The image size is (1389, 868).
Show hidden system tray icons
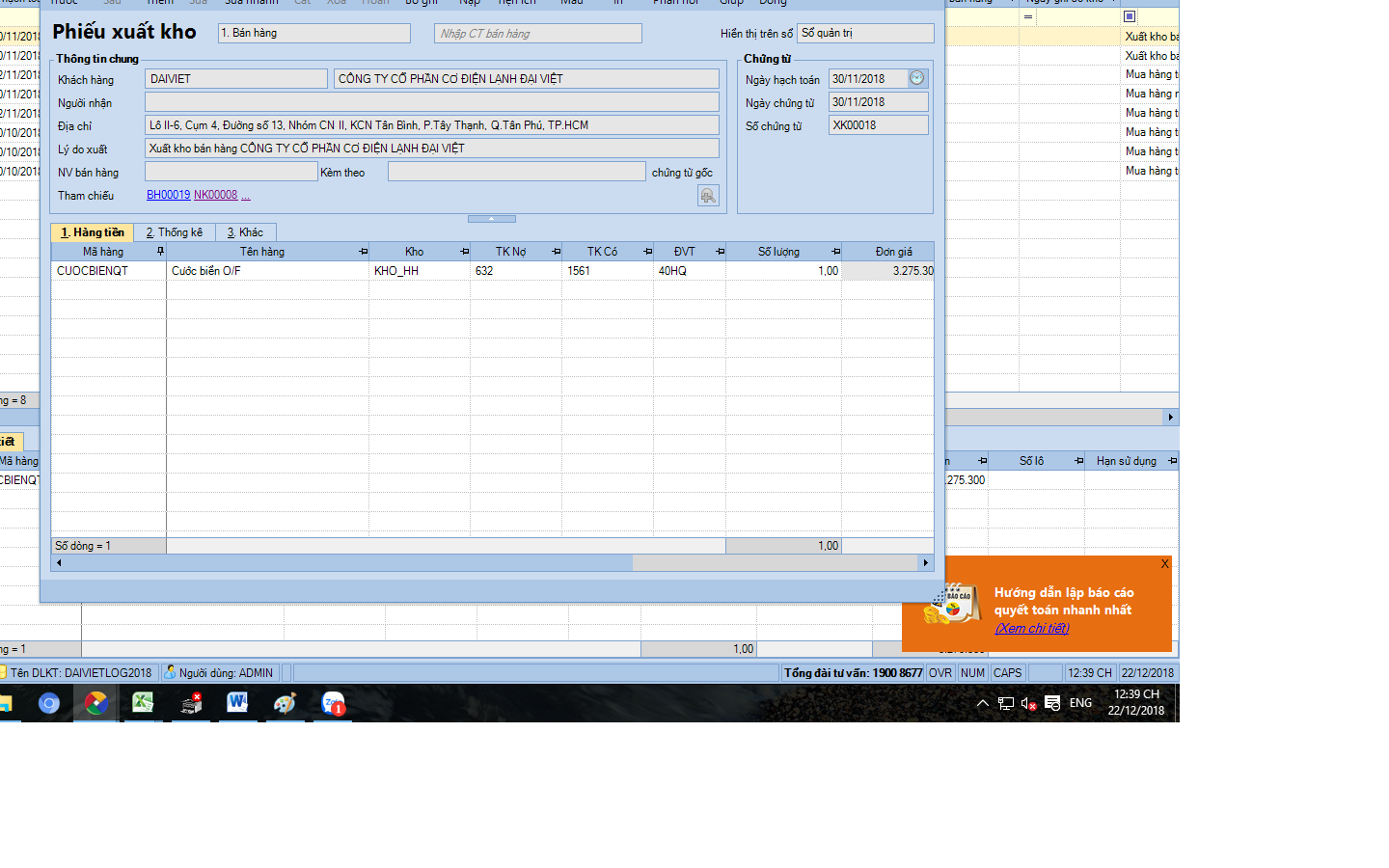click(x=982, y=703)
